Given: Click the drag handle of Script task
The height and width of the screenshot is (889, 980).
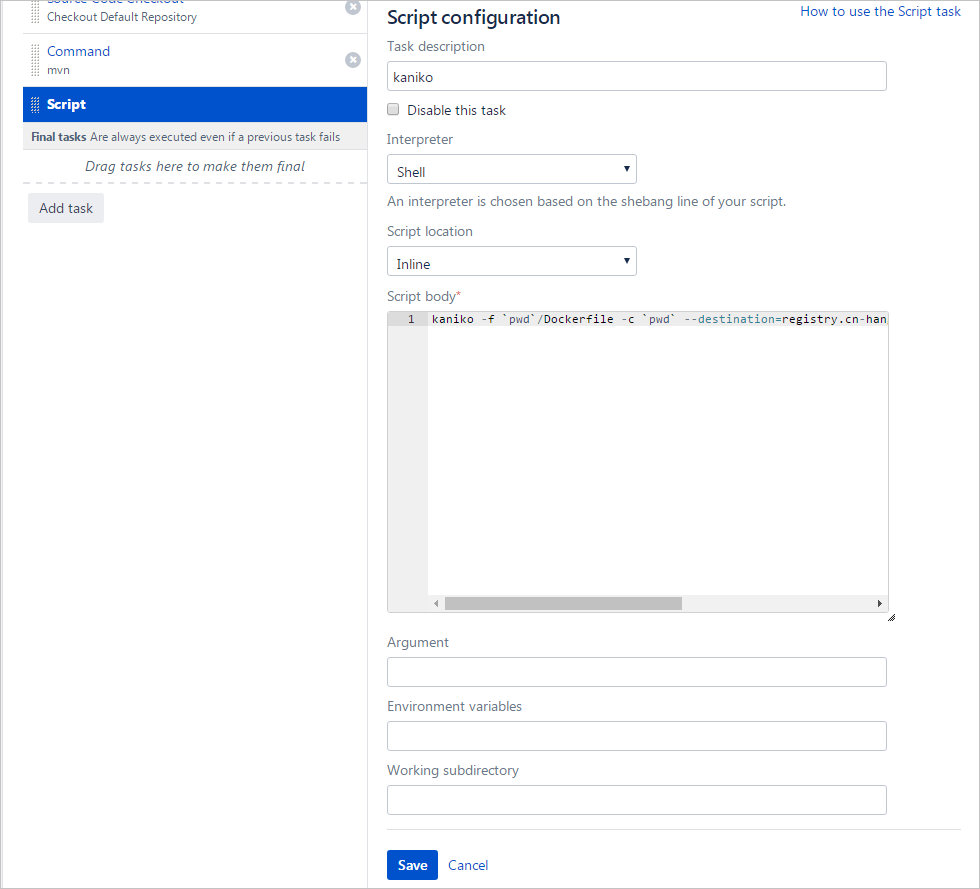Looking at the screenshot, I should 35,104.
